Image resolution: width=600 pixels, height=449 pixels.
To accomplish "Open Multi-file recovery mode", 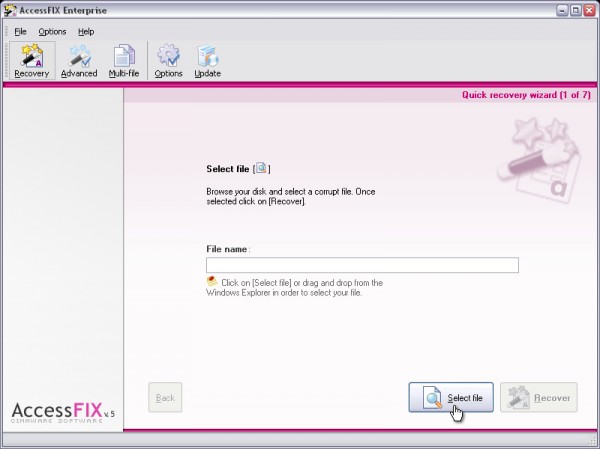I will click(x=124, y=61).
